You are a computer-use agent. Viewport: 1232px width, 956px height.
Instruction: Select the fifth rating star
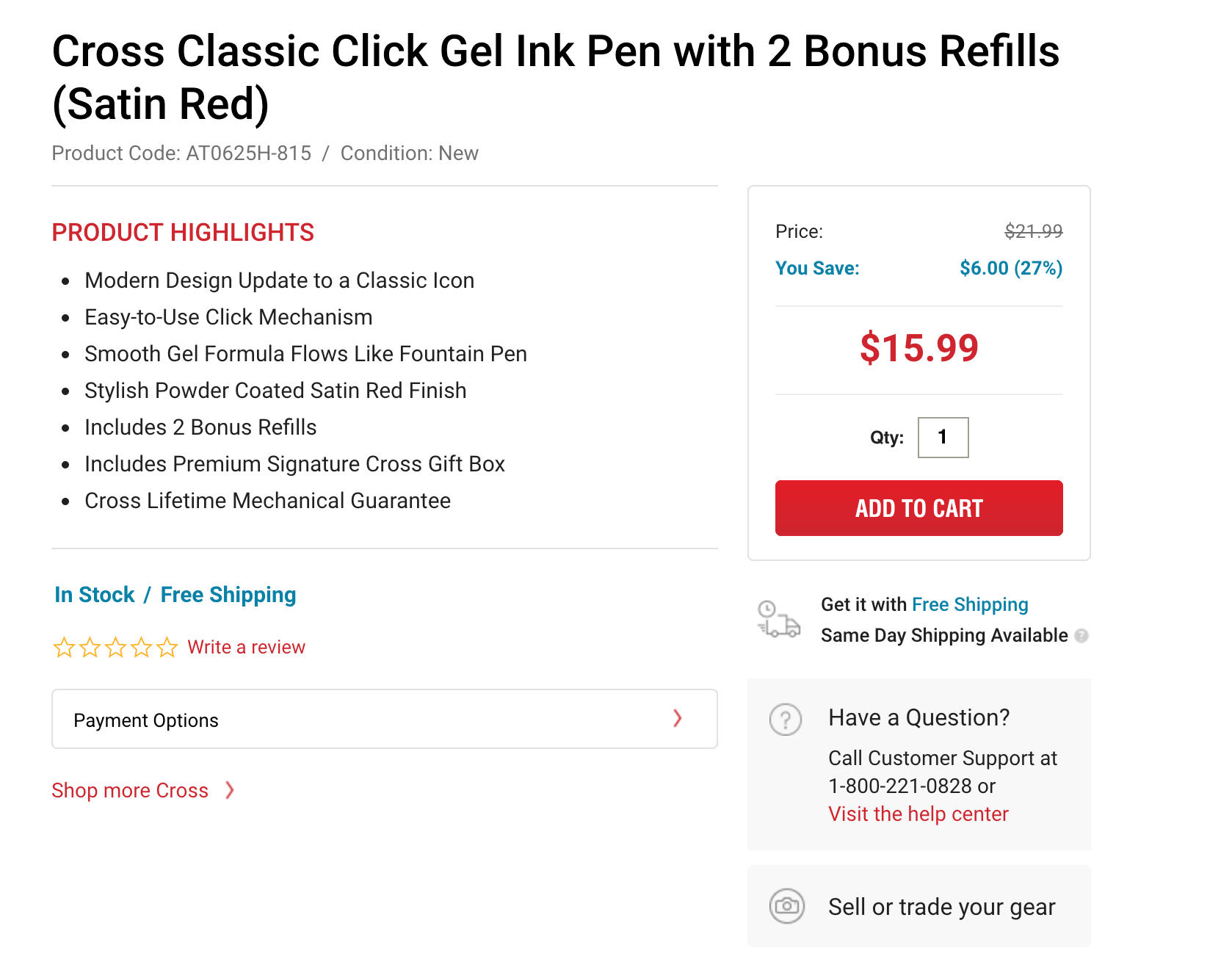[166, 648]
